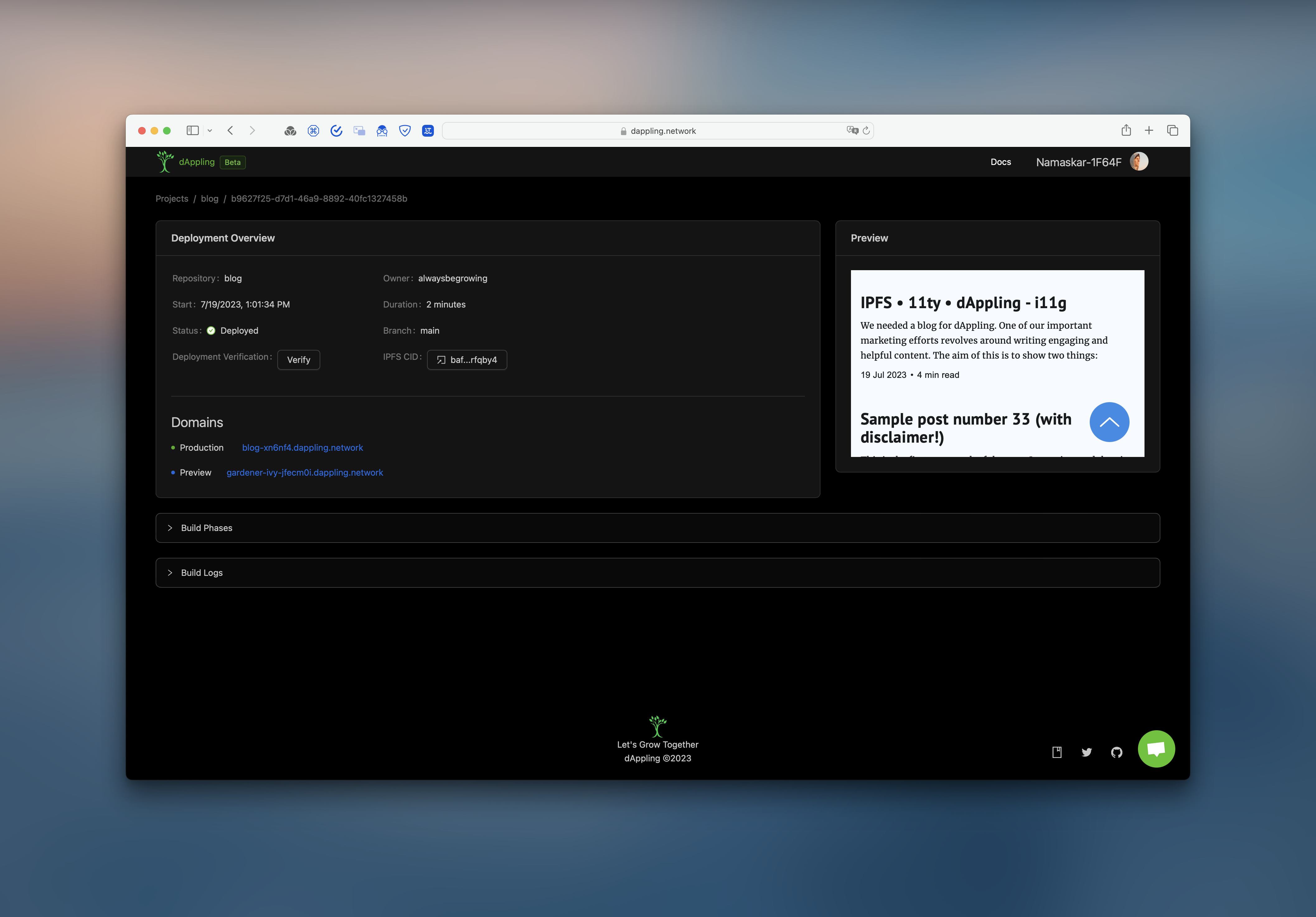This screenshot has width=1316, height=917.
Task: Click the start time 7/19/2023, 1:01:34 PM
Action: [x=245, y=304]
